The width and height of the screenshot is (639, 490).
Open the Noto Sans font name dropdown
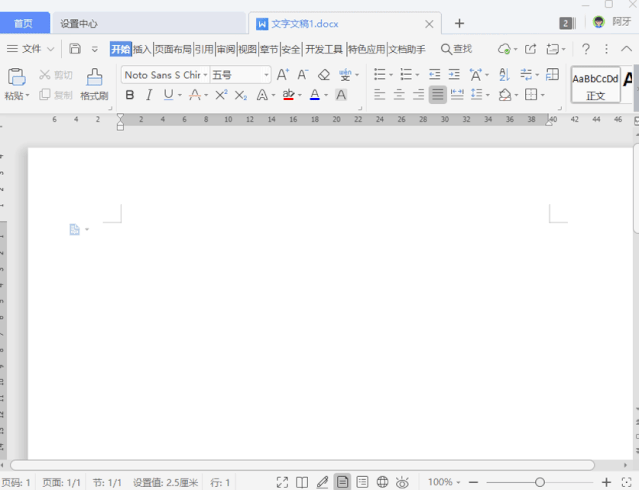(x=166, y=75)
